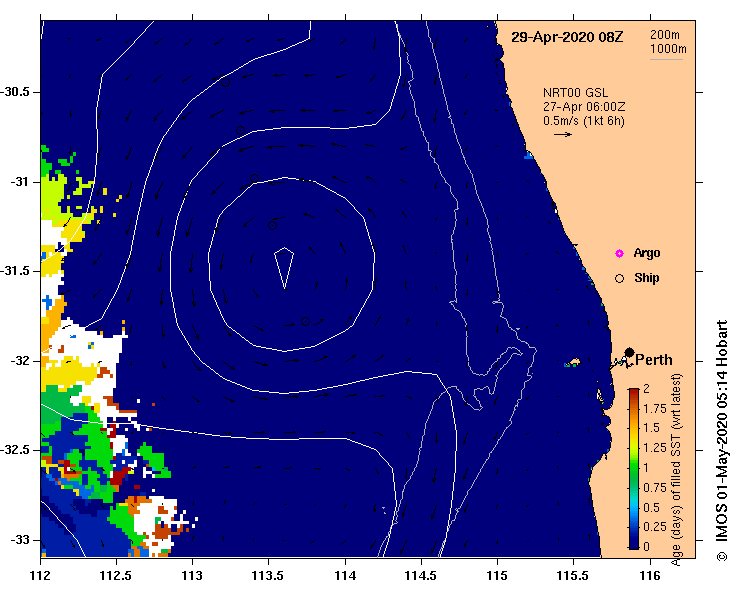Click the colour bar tick label 1.75
This screenshot has width=739, height=592.
point(655,409)
